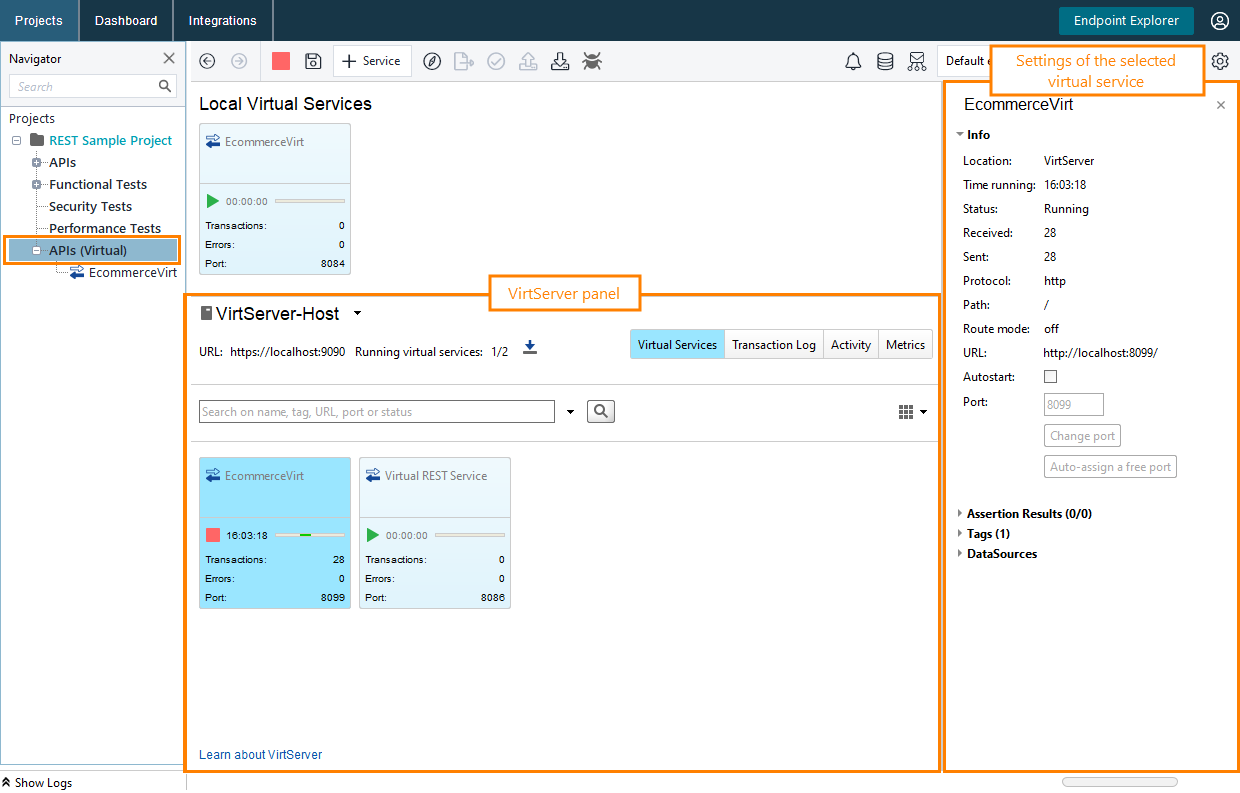Open the Learn about VirtServer link

coord(260,755)
